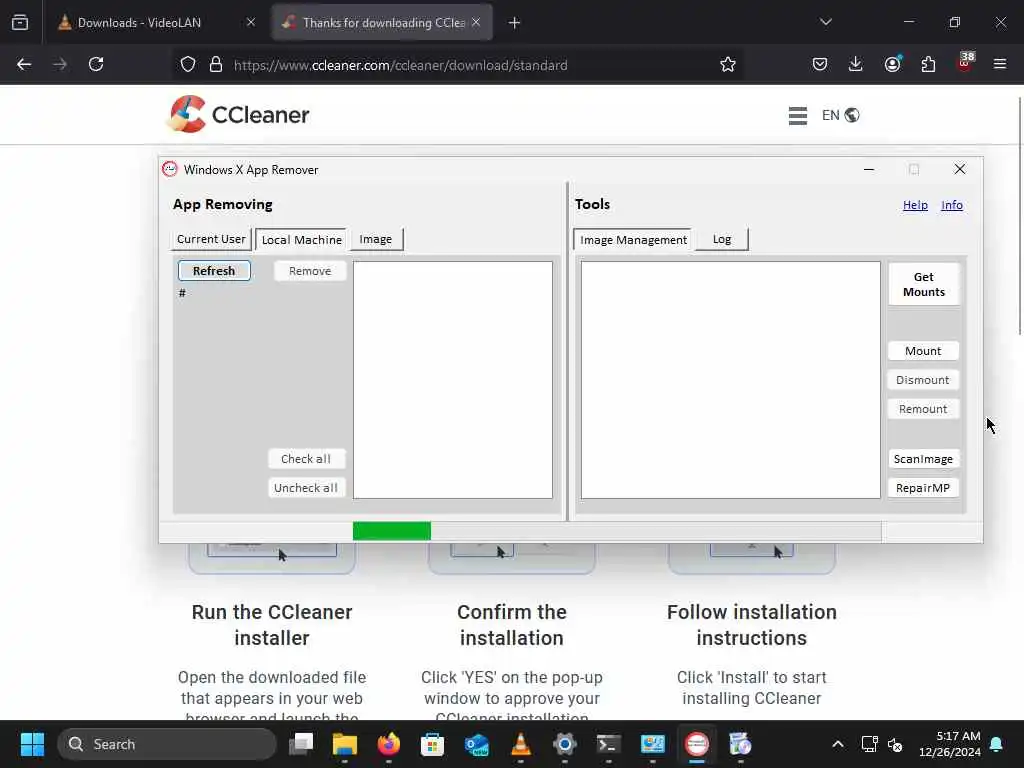Switch to the Current User tab

pos(211,239)
